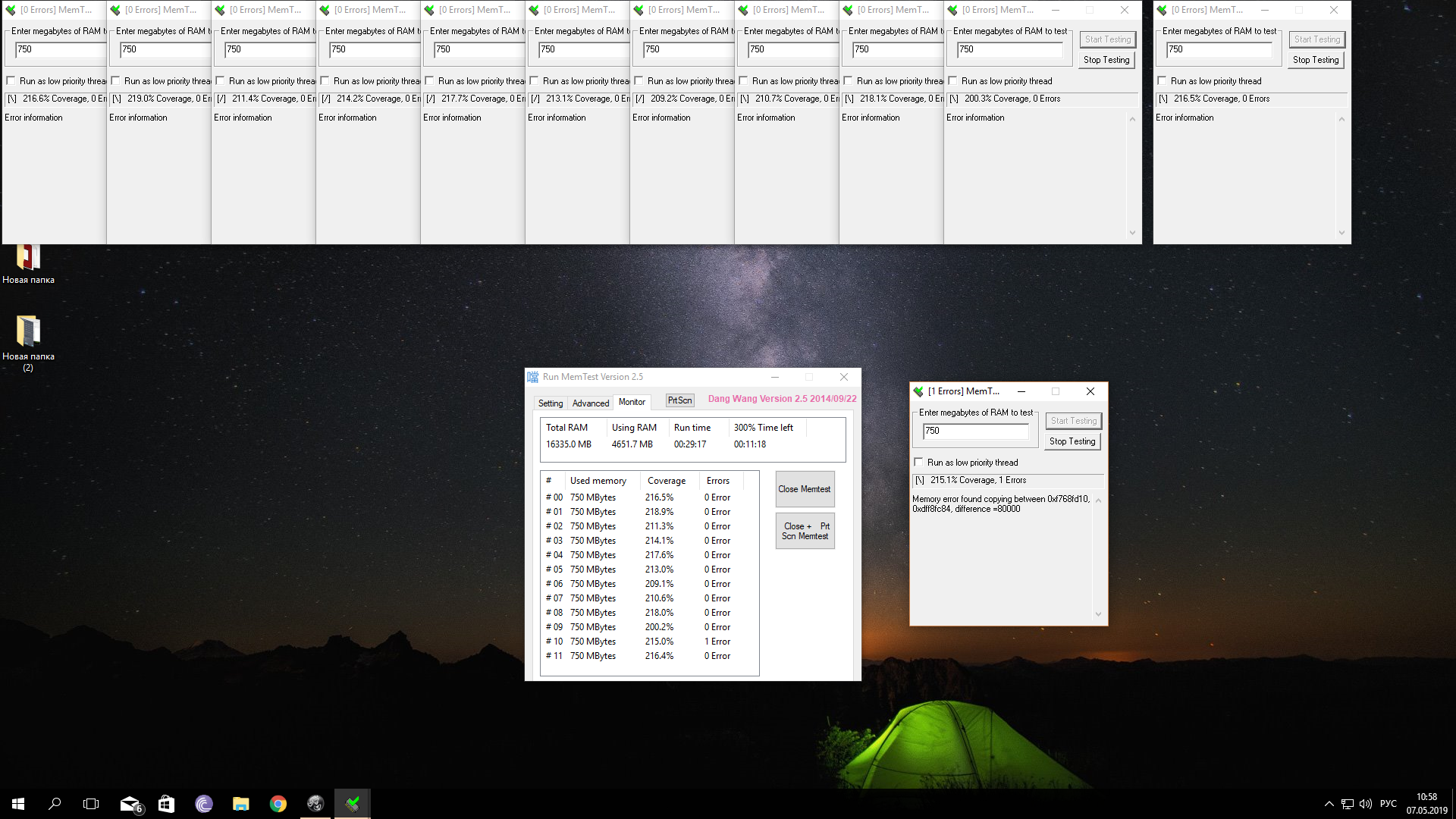1456x819 pixels.
Task: Open the Advanced tab
Action: click(x=590, y=403)
